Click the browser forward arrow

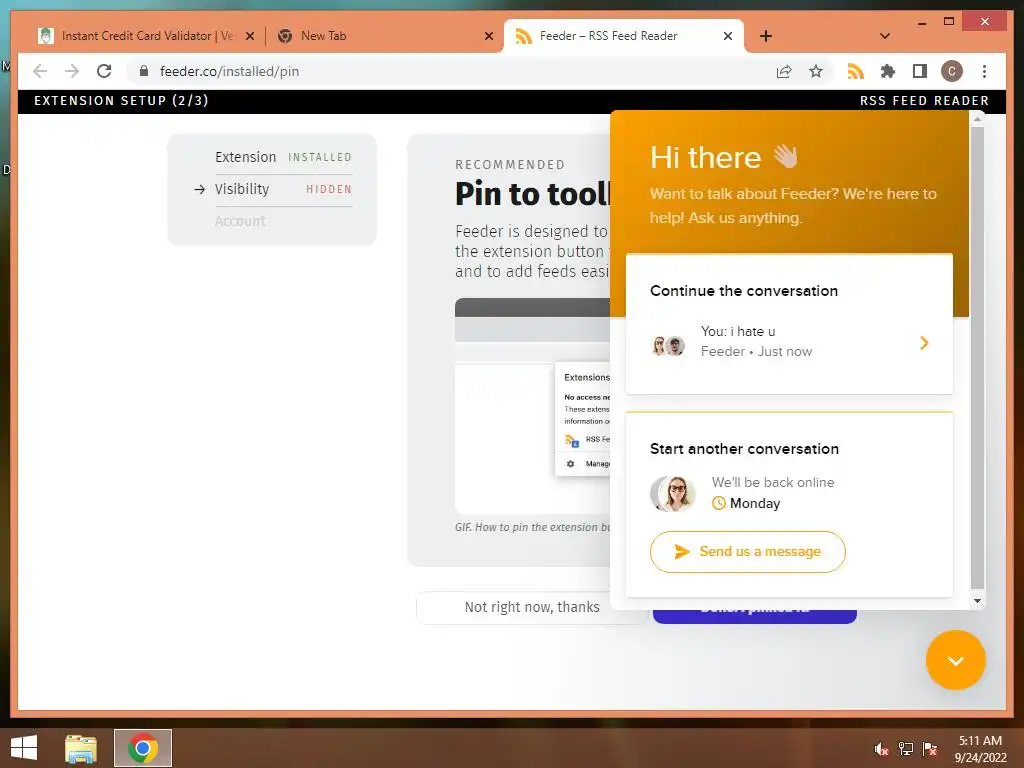point(72,71)
